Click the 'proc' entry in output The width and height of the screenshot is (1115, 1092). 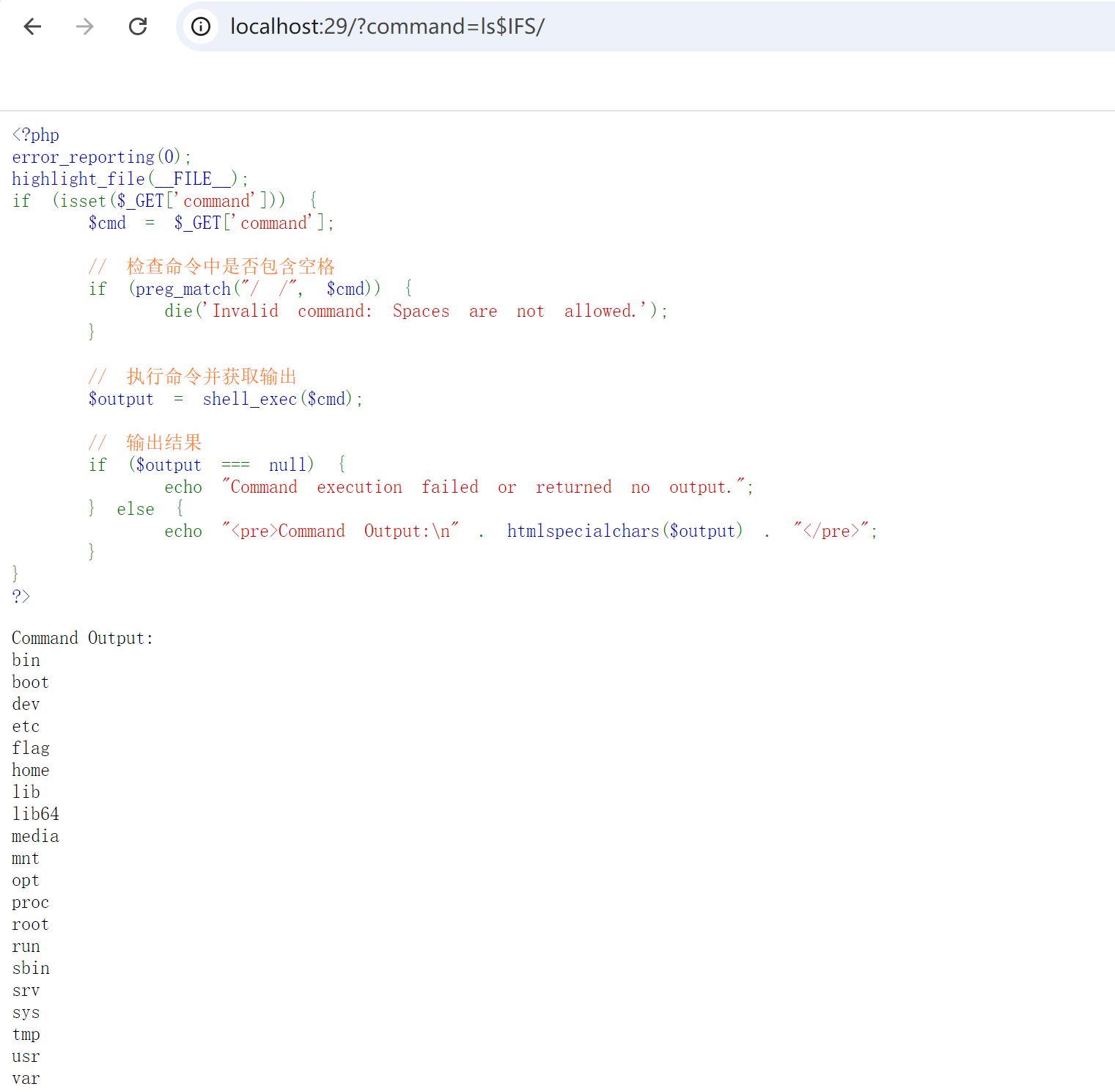click(x=30, y=903)
